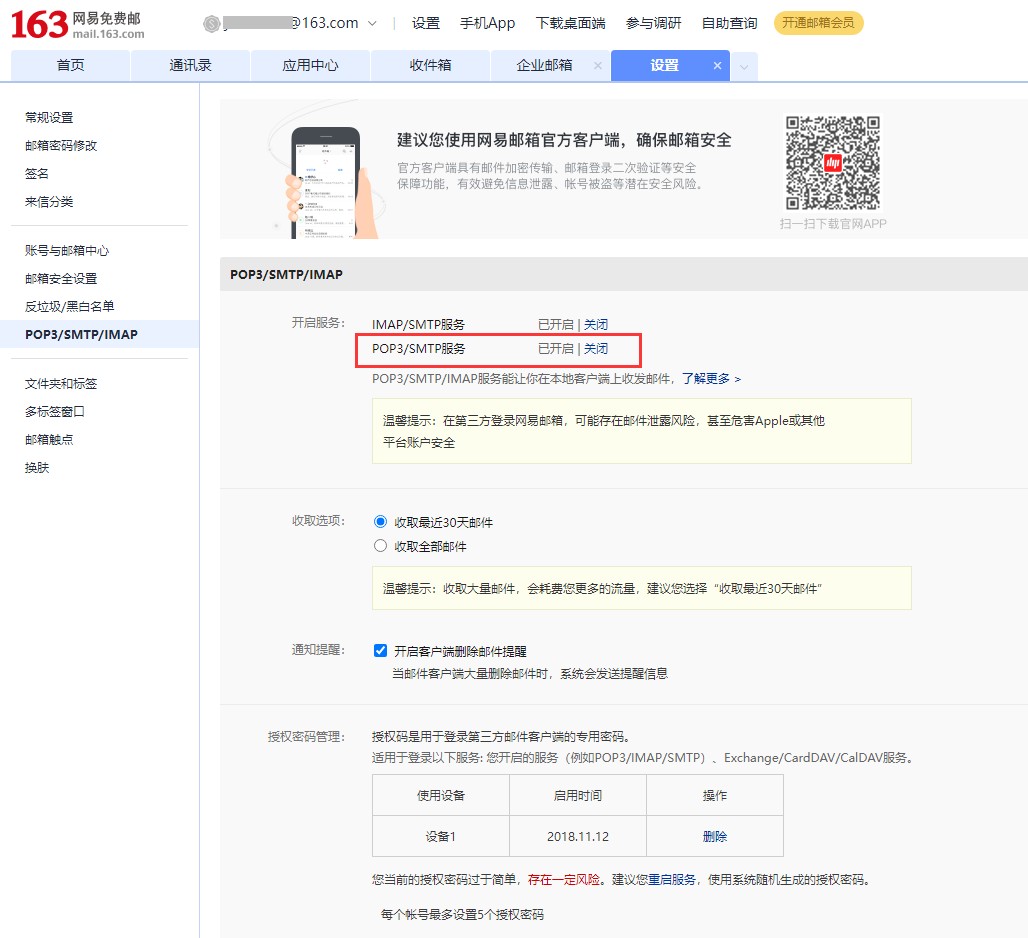Click 手机App in the top menu
Viewport: 1028px width, 938px height.
(487, 22)
